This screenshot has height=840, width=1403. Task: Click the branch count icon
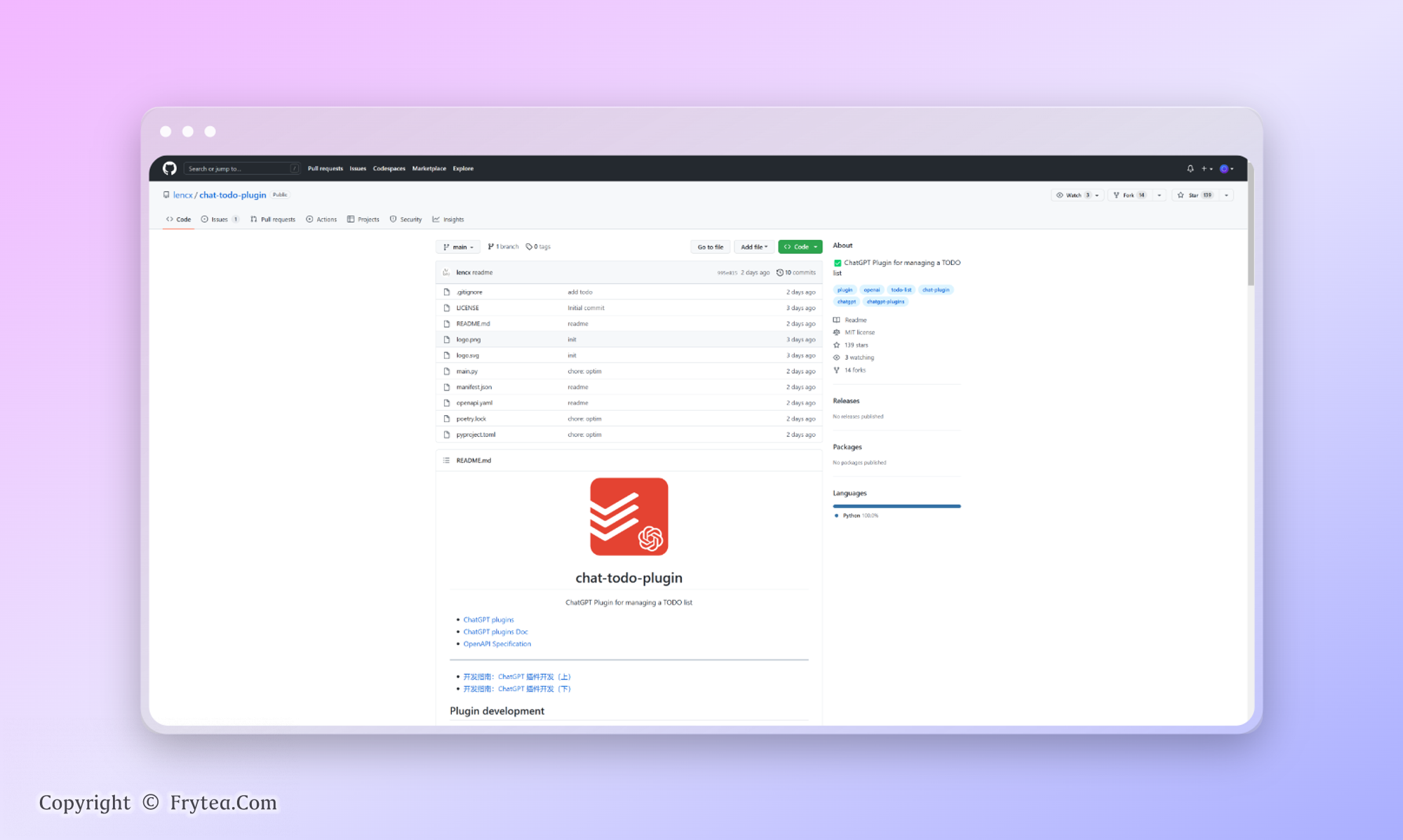tap(490, 247)
